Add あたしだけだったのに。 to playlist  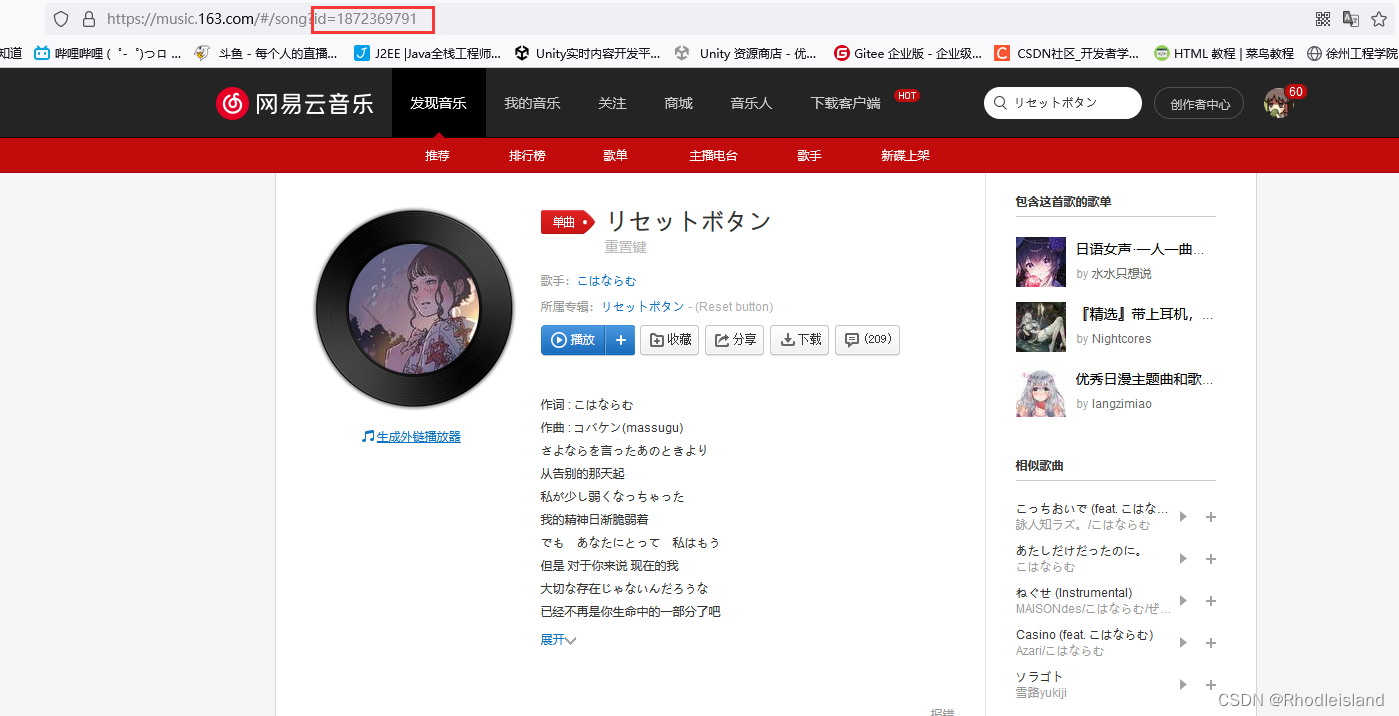coord(1210,559)
